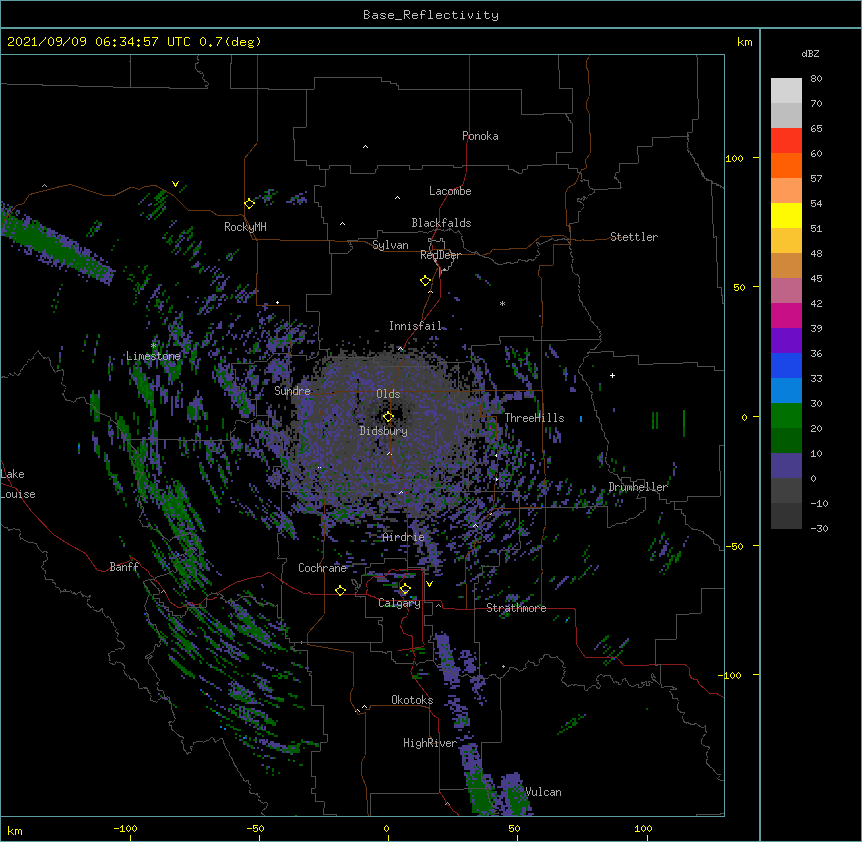Select the Drumheller label
This screenshot has height=842, width=862.
coord(638,487)
